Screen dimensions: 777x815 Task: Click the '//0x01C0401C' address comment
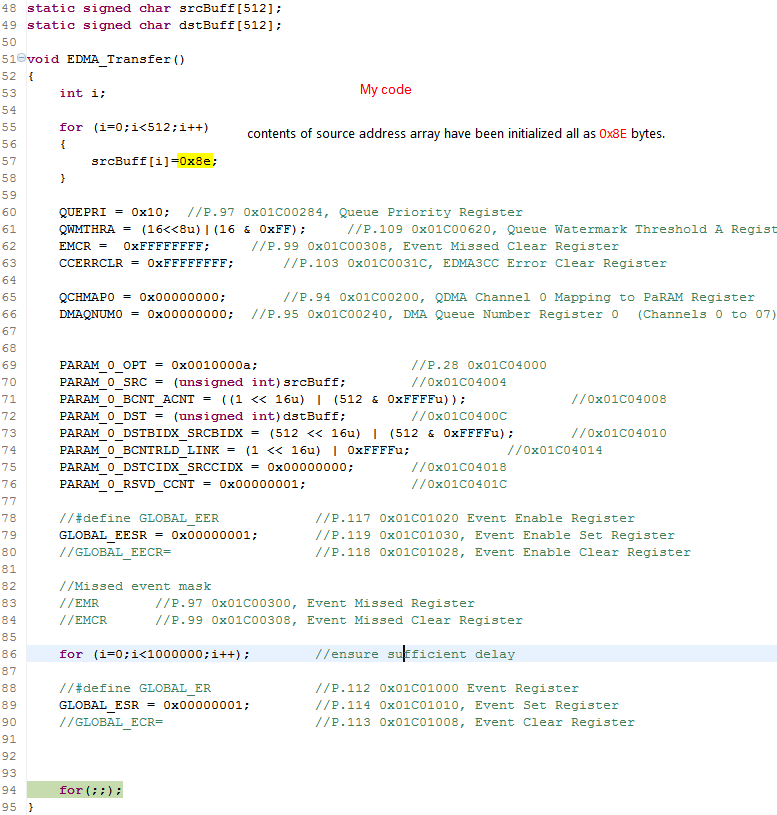(x=459, y=484)
